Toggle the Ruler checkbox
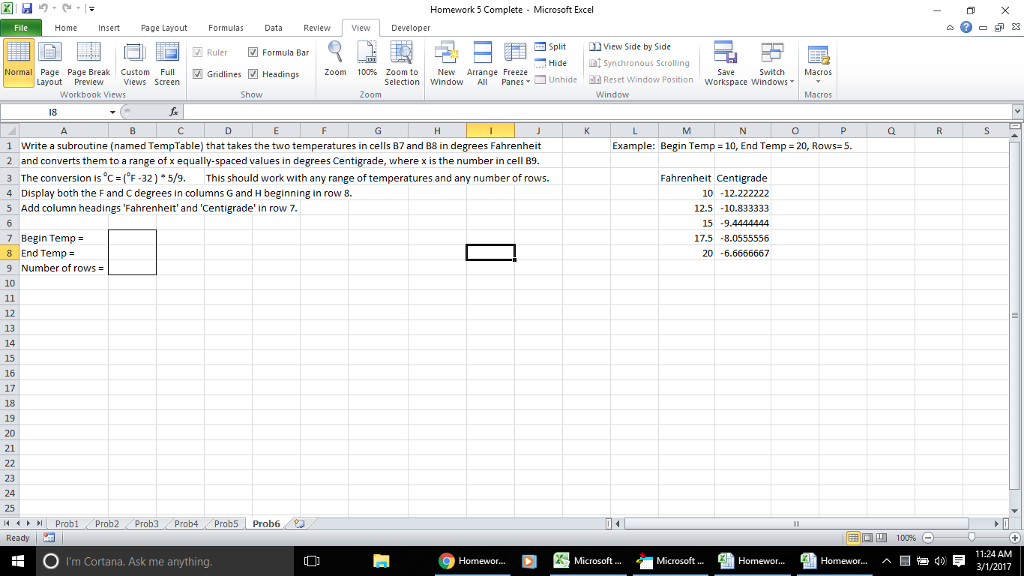1024x576 pixels. 210,52
